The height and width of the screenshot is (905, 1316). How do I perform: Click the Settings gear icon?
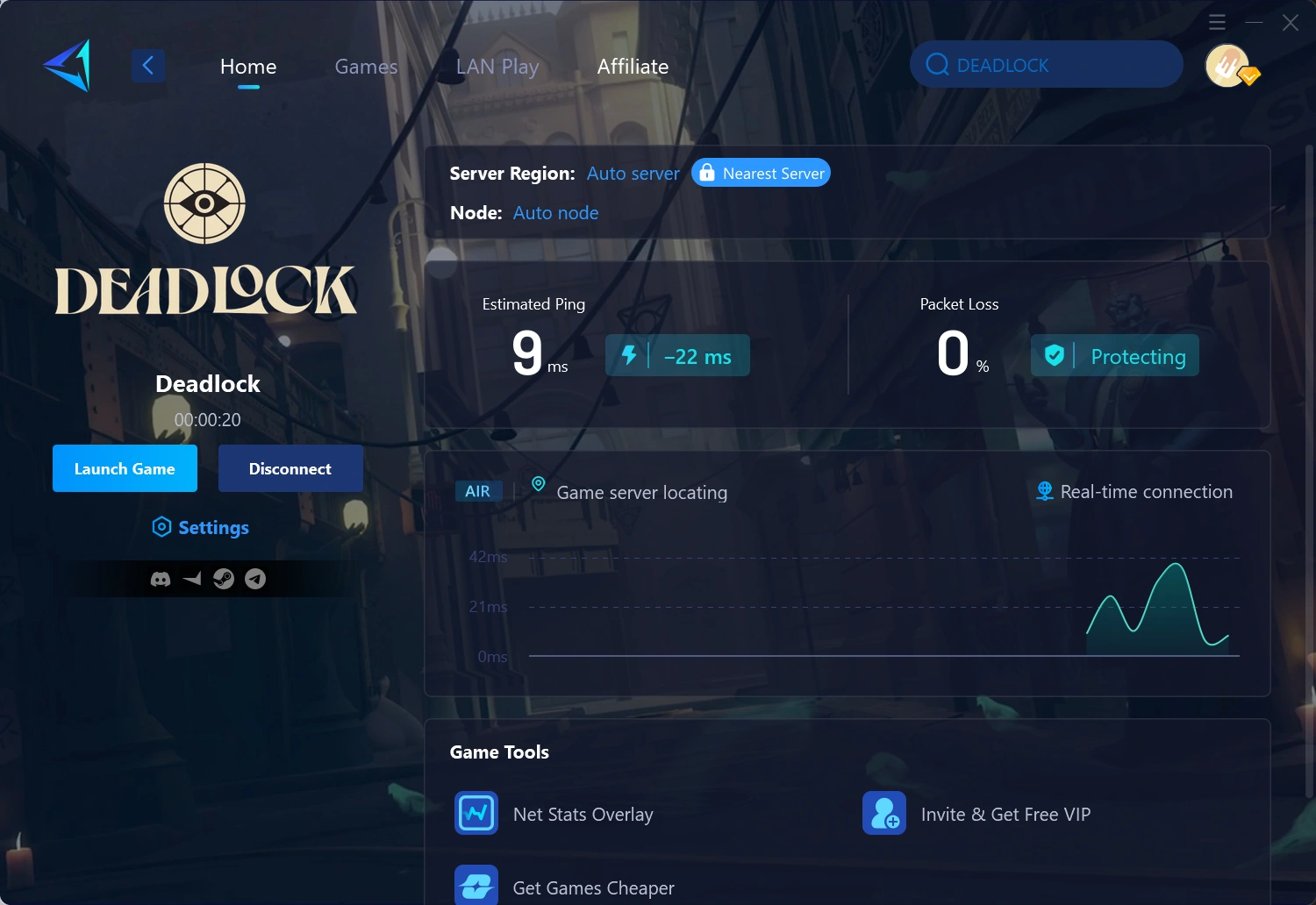161,527
